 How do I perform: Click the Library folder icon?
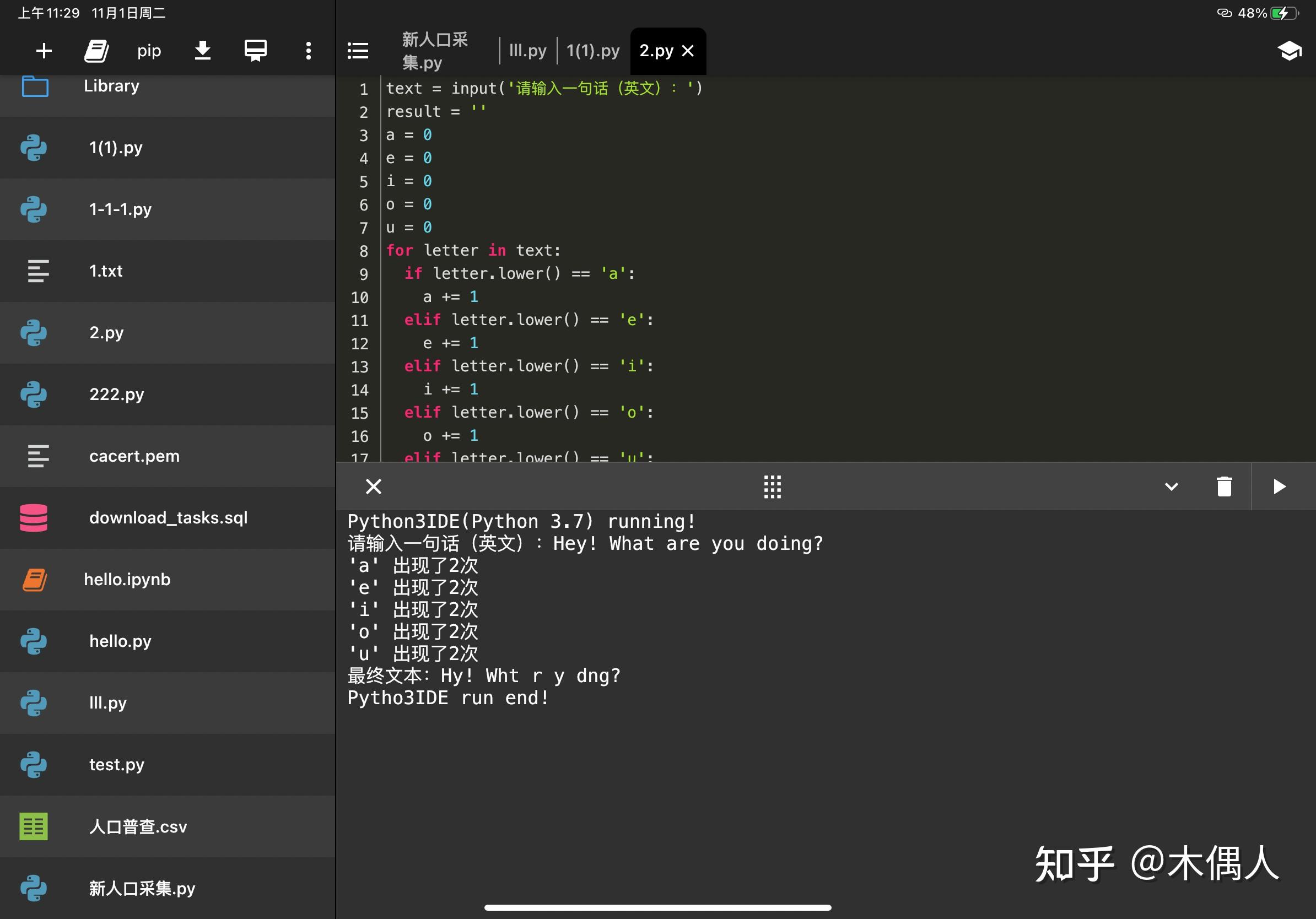coord(35,87)
